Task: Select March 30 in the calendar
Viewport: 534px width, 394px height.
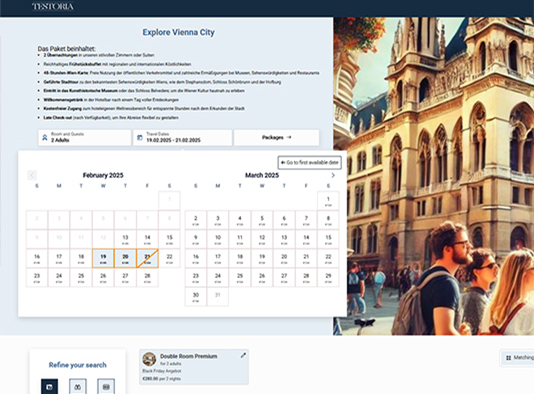Action: [195, 297]
